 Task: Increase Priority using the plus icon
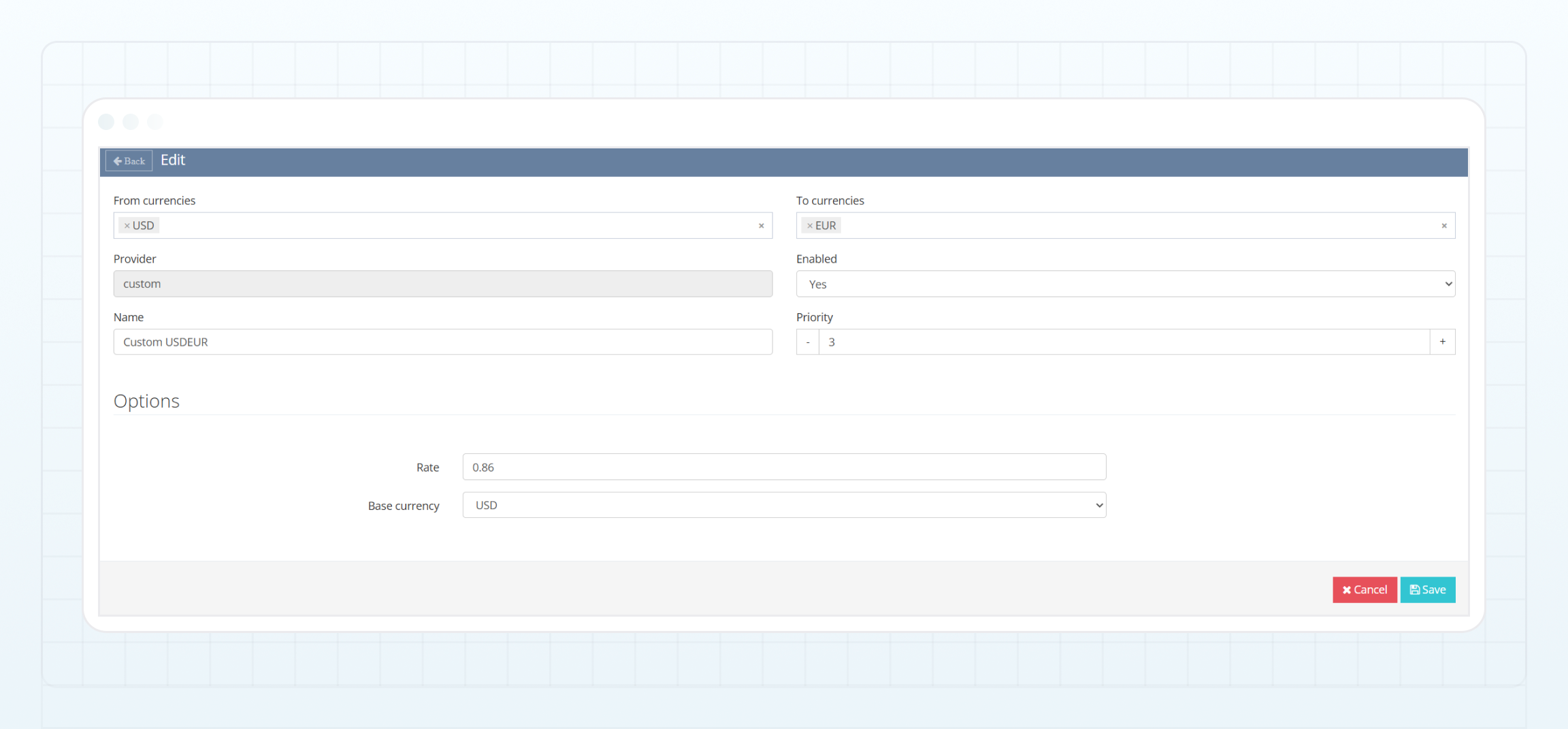1443,342
